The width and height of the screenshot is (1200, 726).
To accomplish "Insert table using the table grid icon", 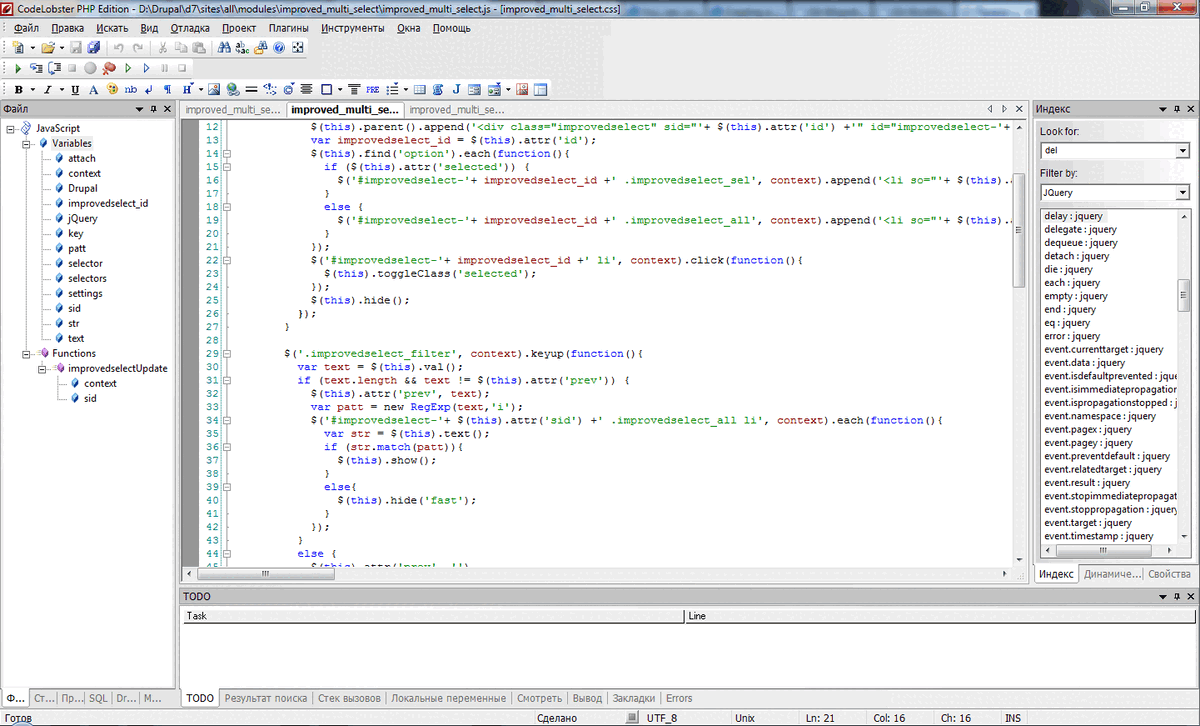I will (x=419, y=89).
